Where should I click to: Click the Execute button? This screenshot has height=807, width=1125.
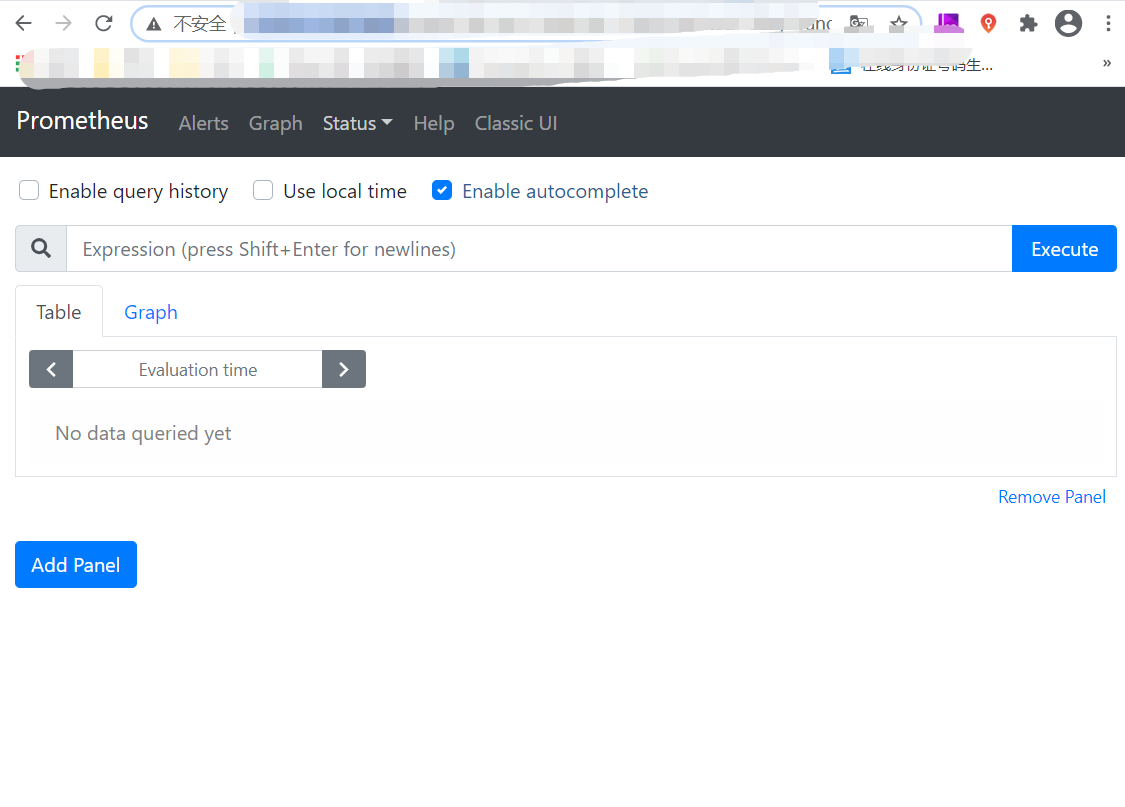(1064, 249)
